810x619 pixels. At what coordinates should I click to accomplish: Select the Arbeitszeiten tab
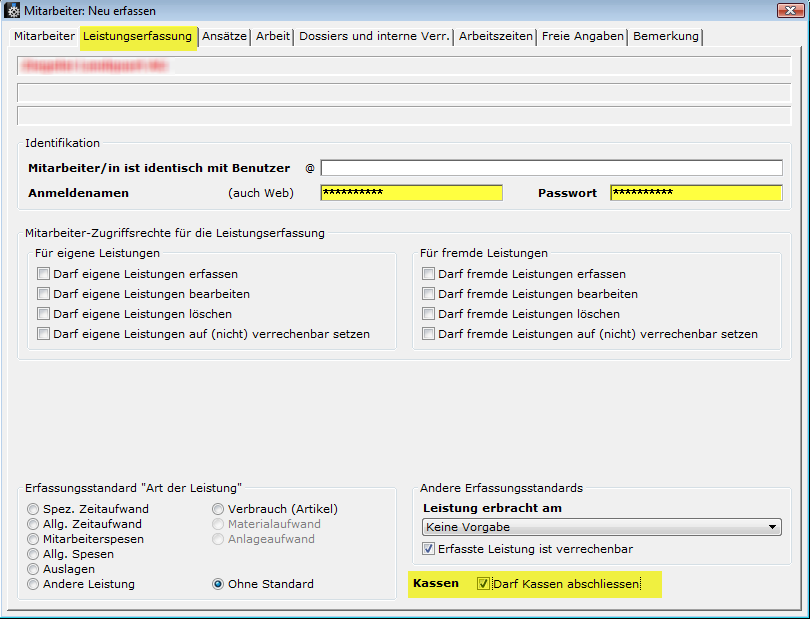point(496,36)
